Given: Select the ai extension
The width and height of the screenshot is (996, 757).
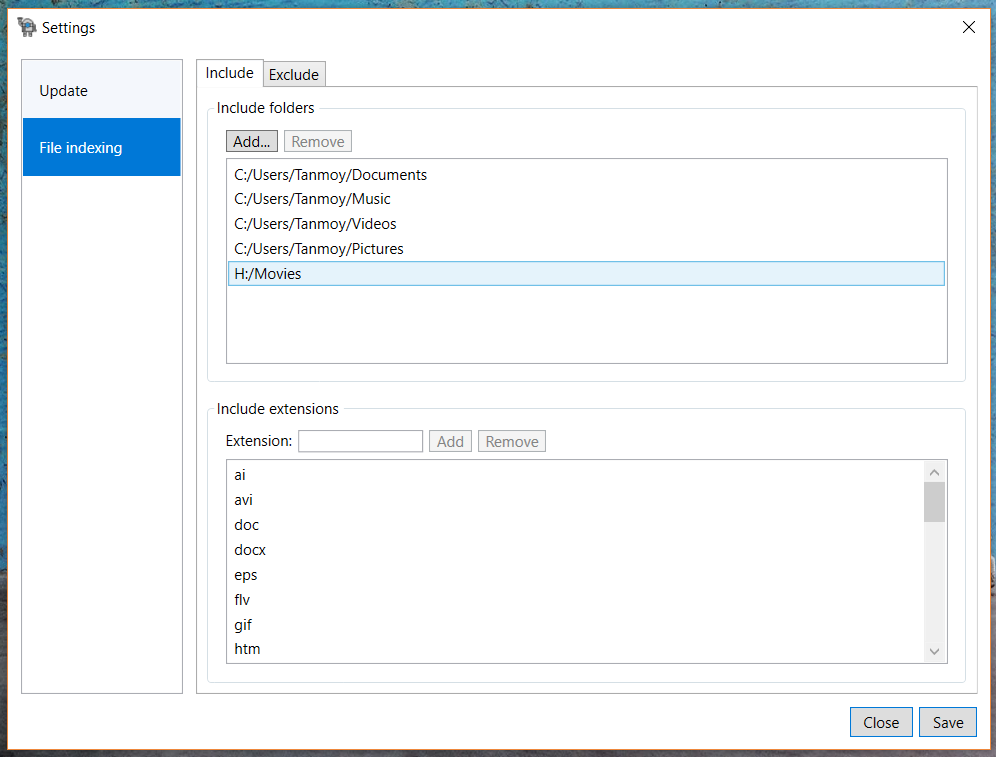Looking at the screenshot, I should (575, 475).
